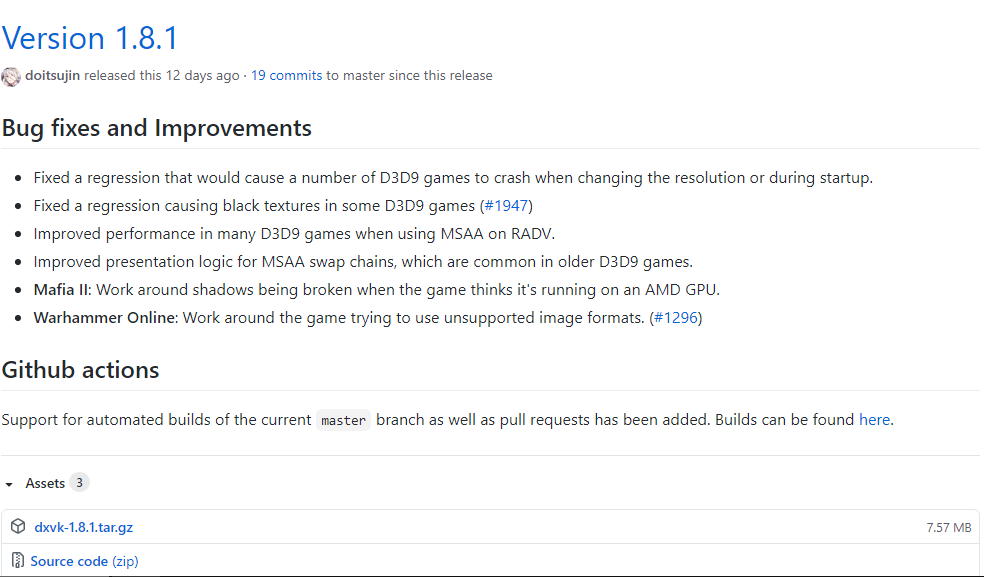Open the Version 1.8.1 release title
This screenshot has height=577, width=984.
90,38
